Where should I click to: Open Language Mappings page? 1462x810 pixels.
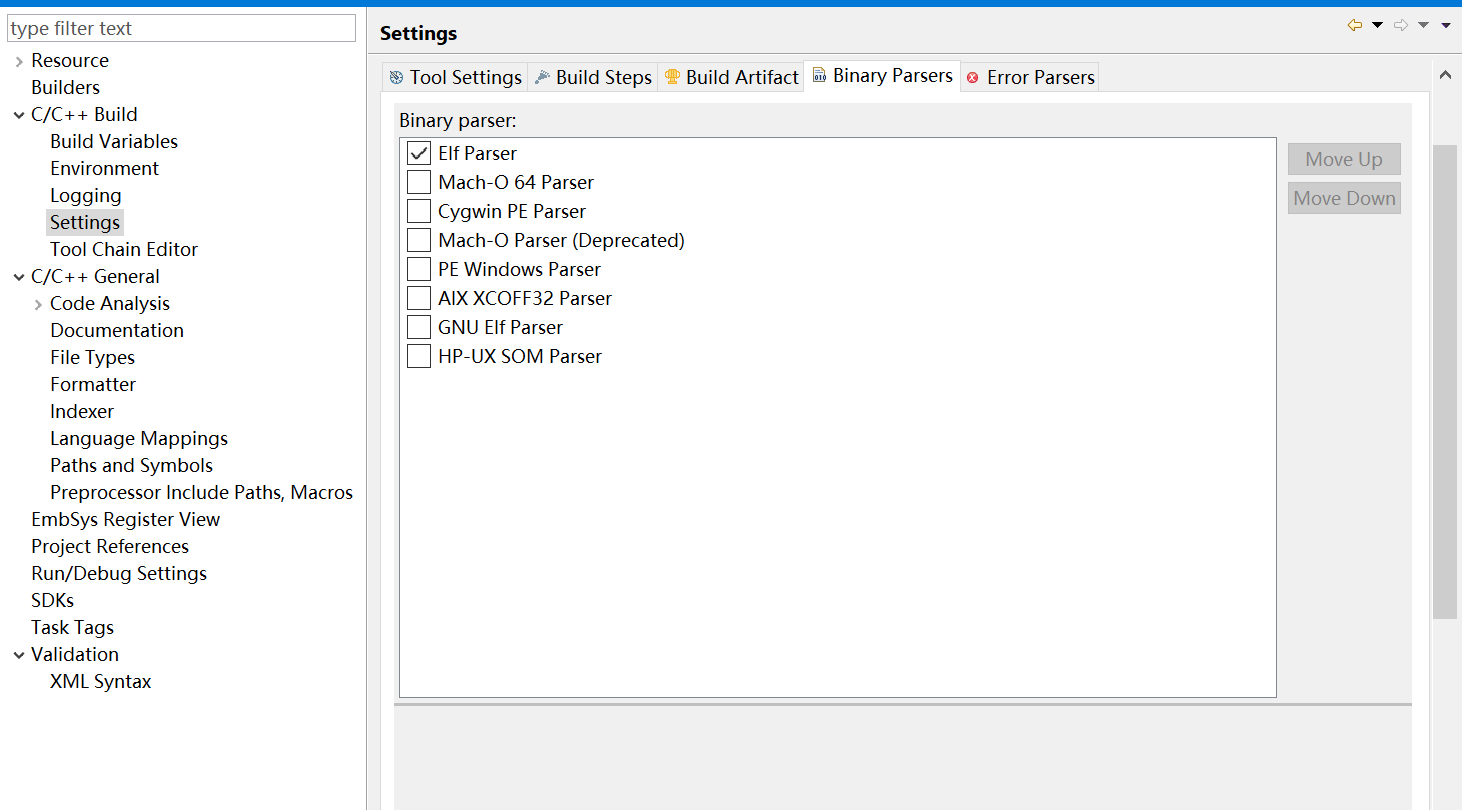coord(139,438)
